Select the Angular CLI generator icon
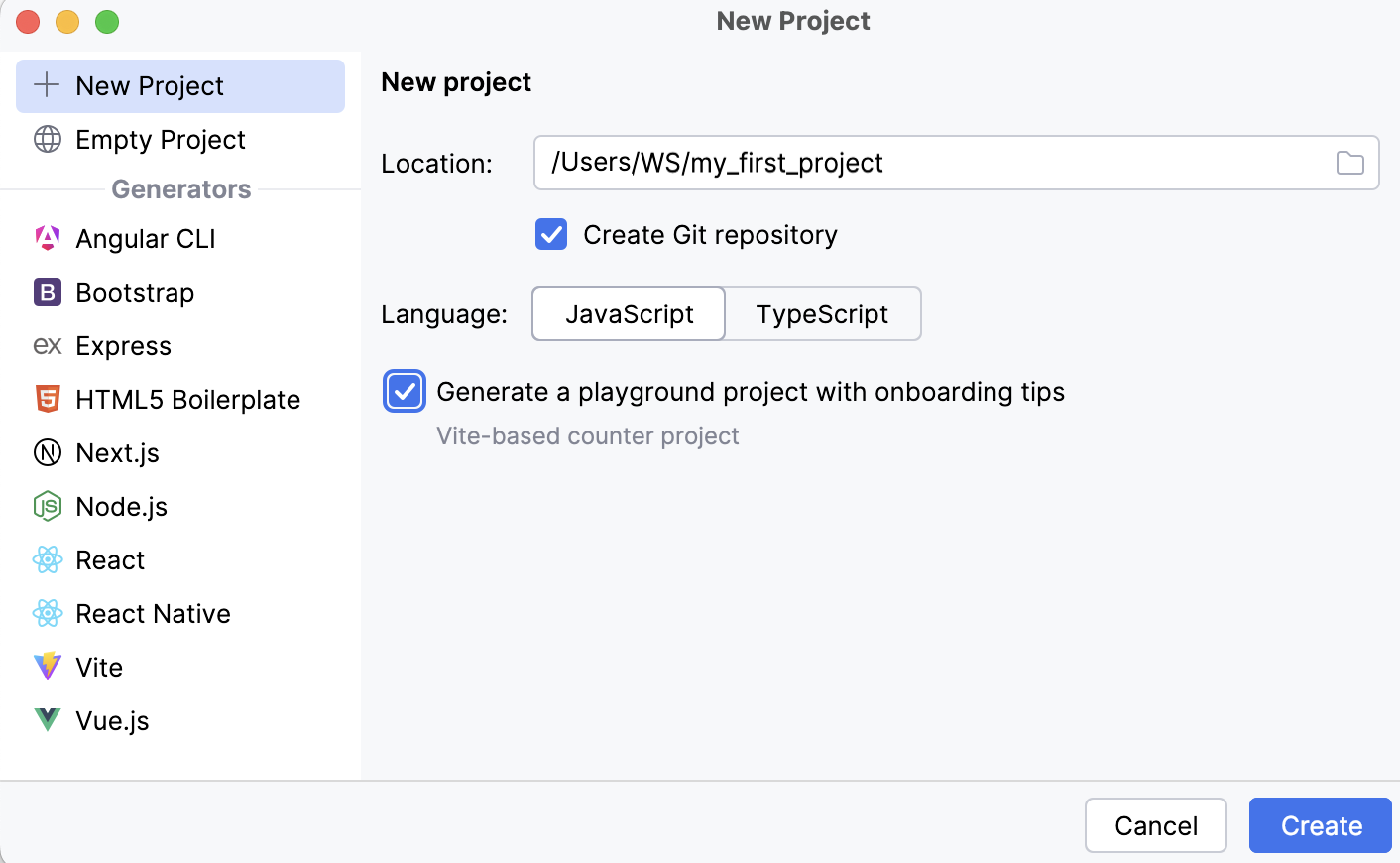Viewport: 1400px width, 863px height. [47, 238]
